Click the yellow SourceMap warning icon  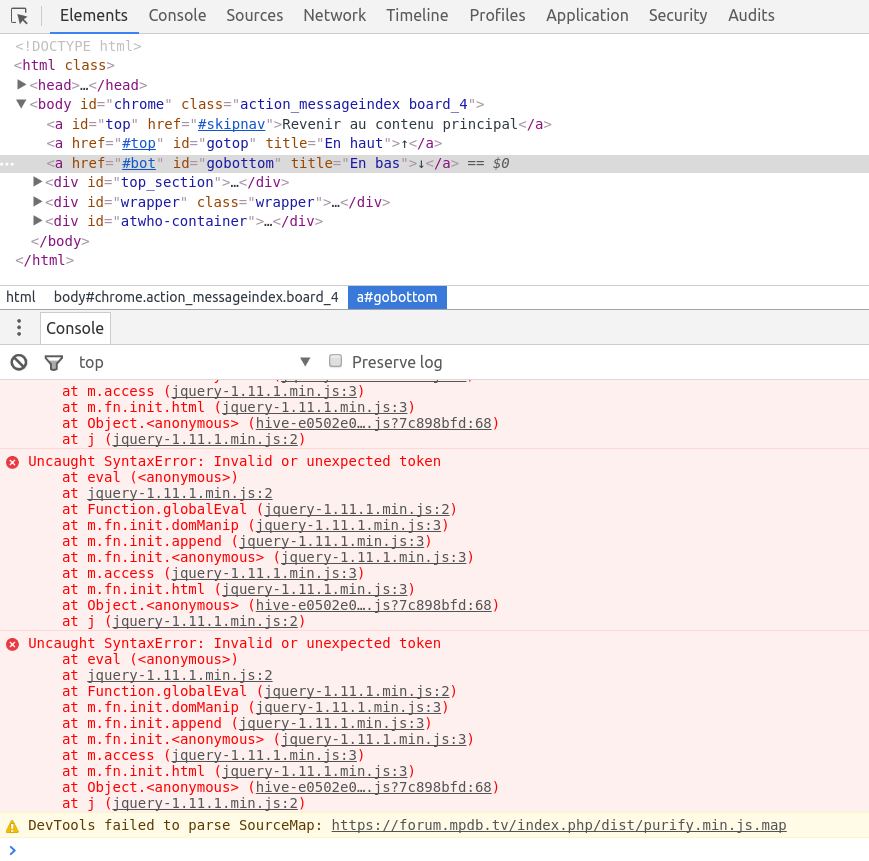(12, 826)
